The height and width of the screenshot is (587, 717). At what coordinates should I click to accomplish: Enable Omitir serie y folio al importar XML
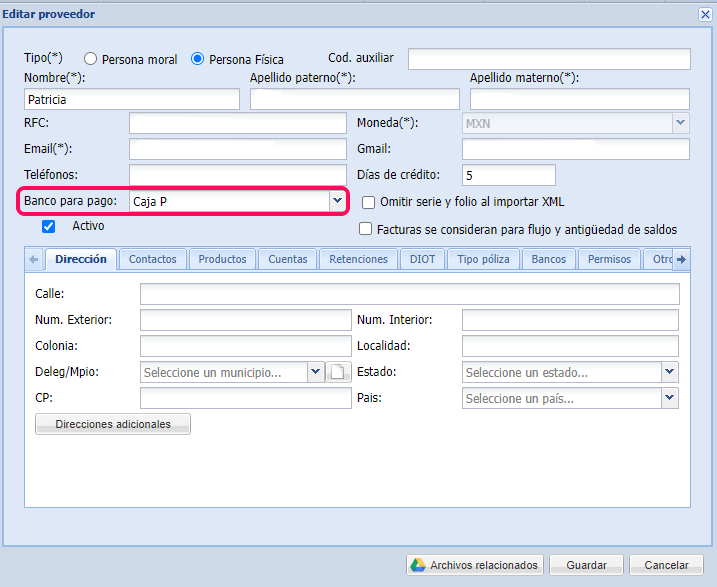point(368,202)
